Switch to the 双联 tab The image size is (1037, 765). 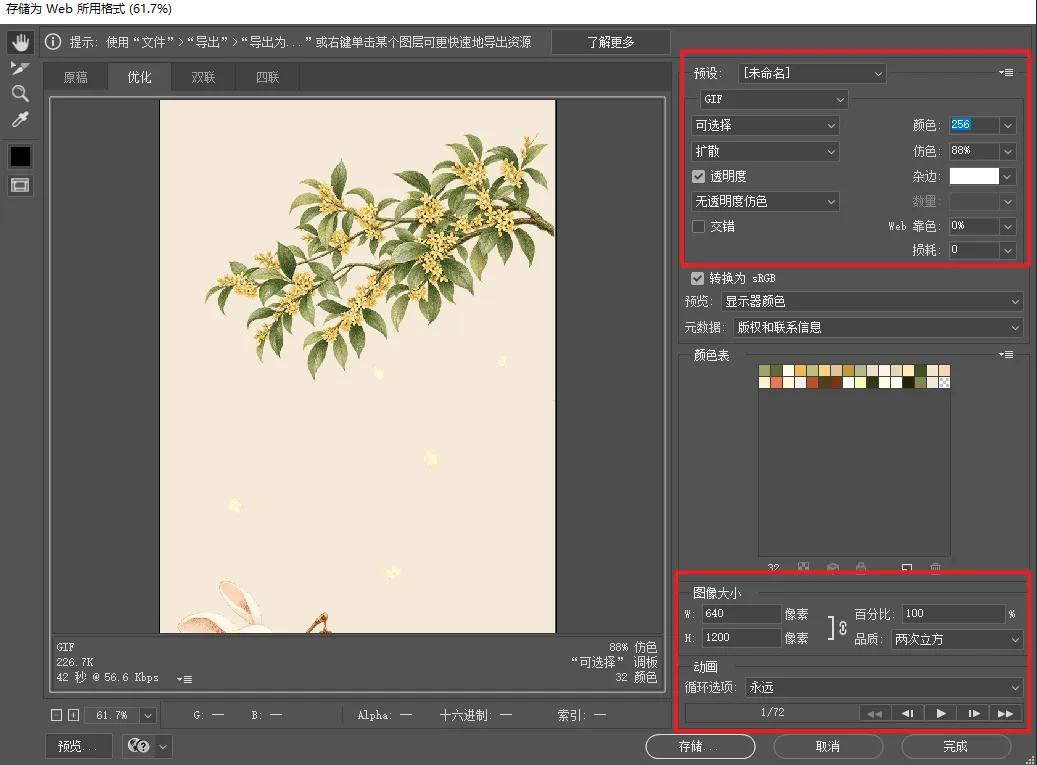[203, 77]
